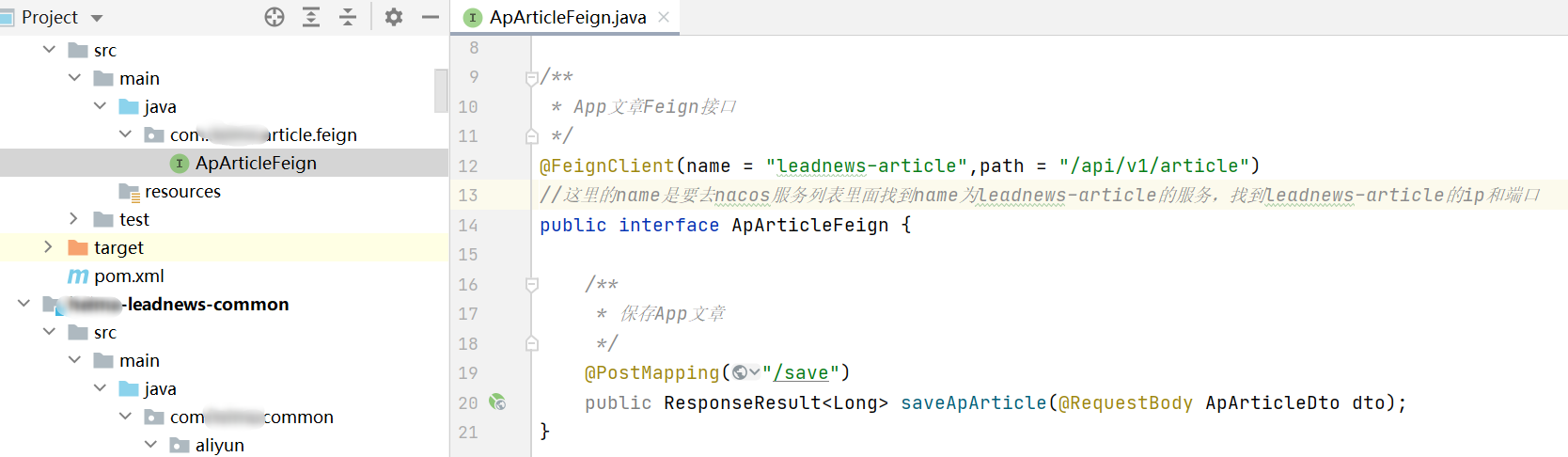
Task: Select the pom.xml Maven file
Action: [129, 276]
